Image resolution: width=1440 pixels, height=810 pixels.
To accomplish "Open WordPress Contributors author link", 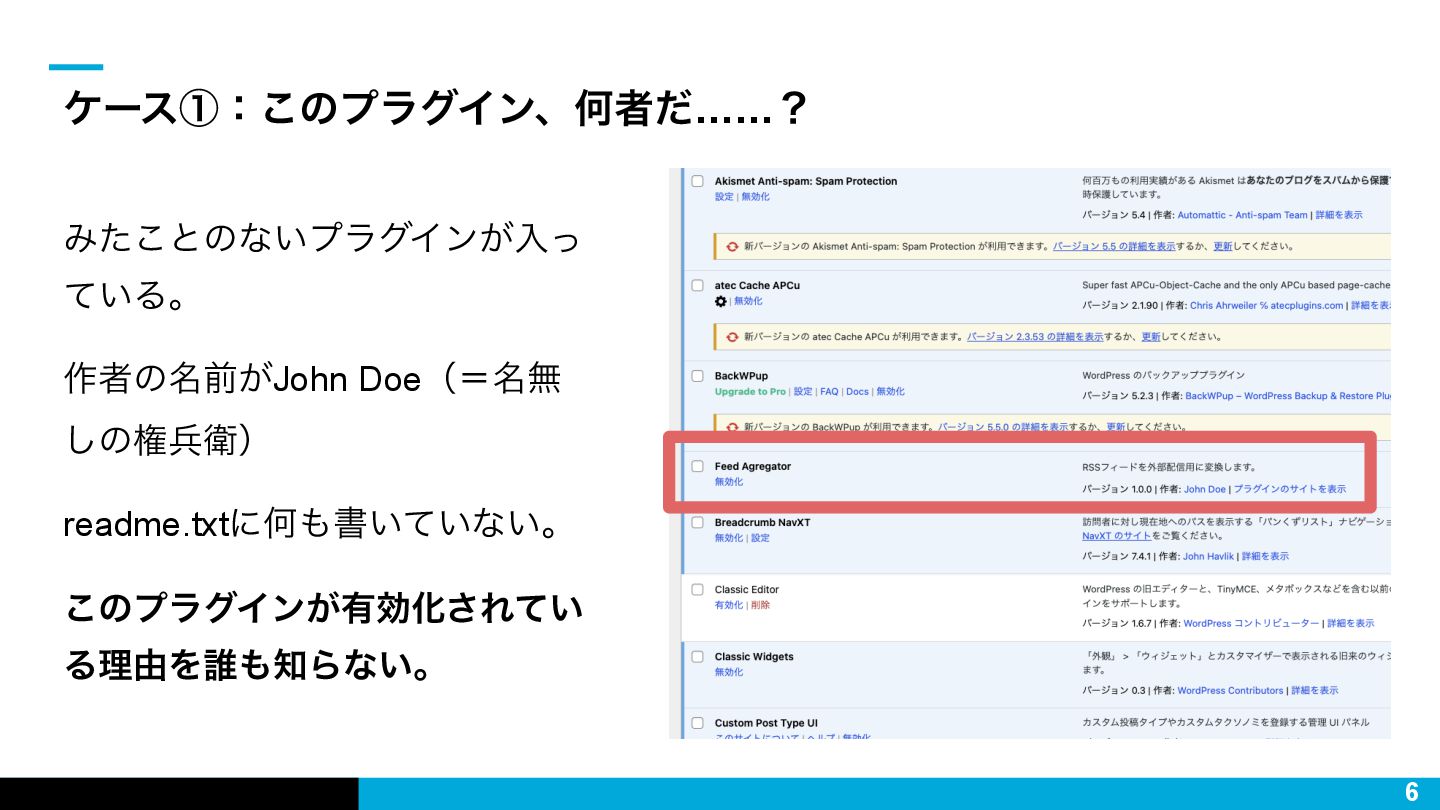I will [1230, 690].
